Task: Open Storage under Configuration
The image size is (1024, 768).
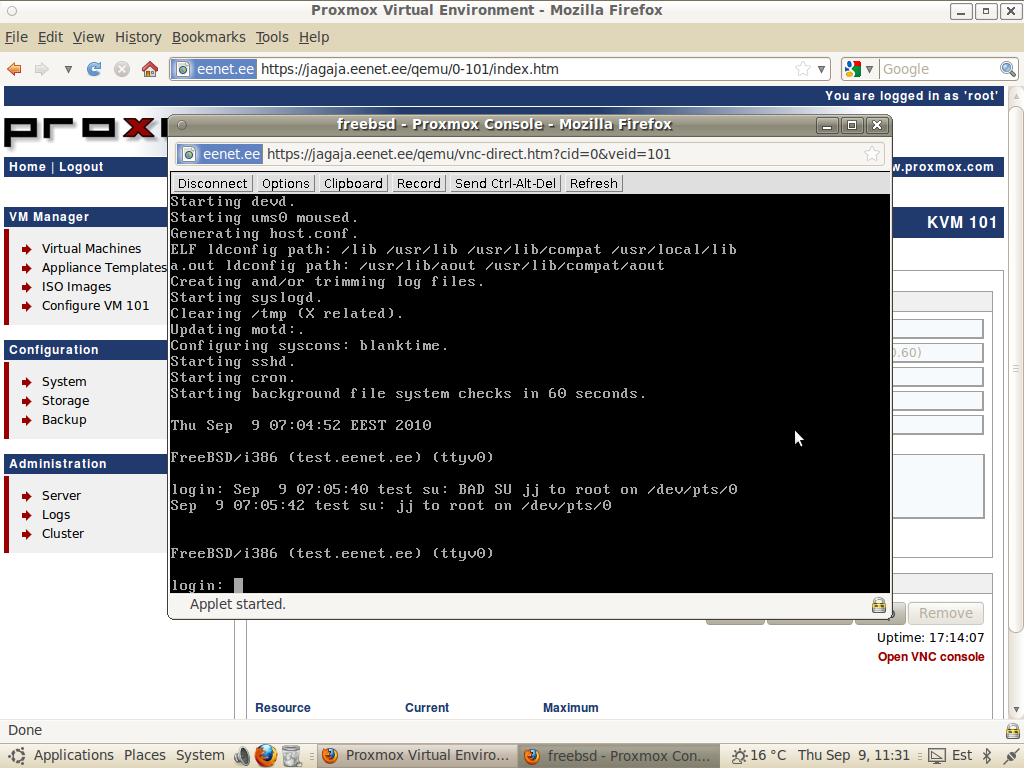Action: pyautogui.click(x=65, y=400)
